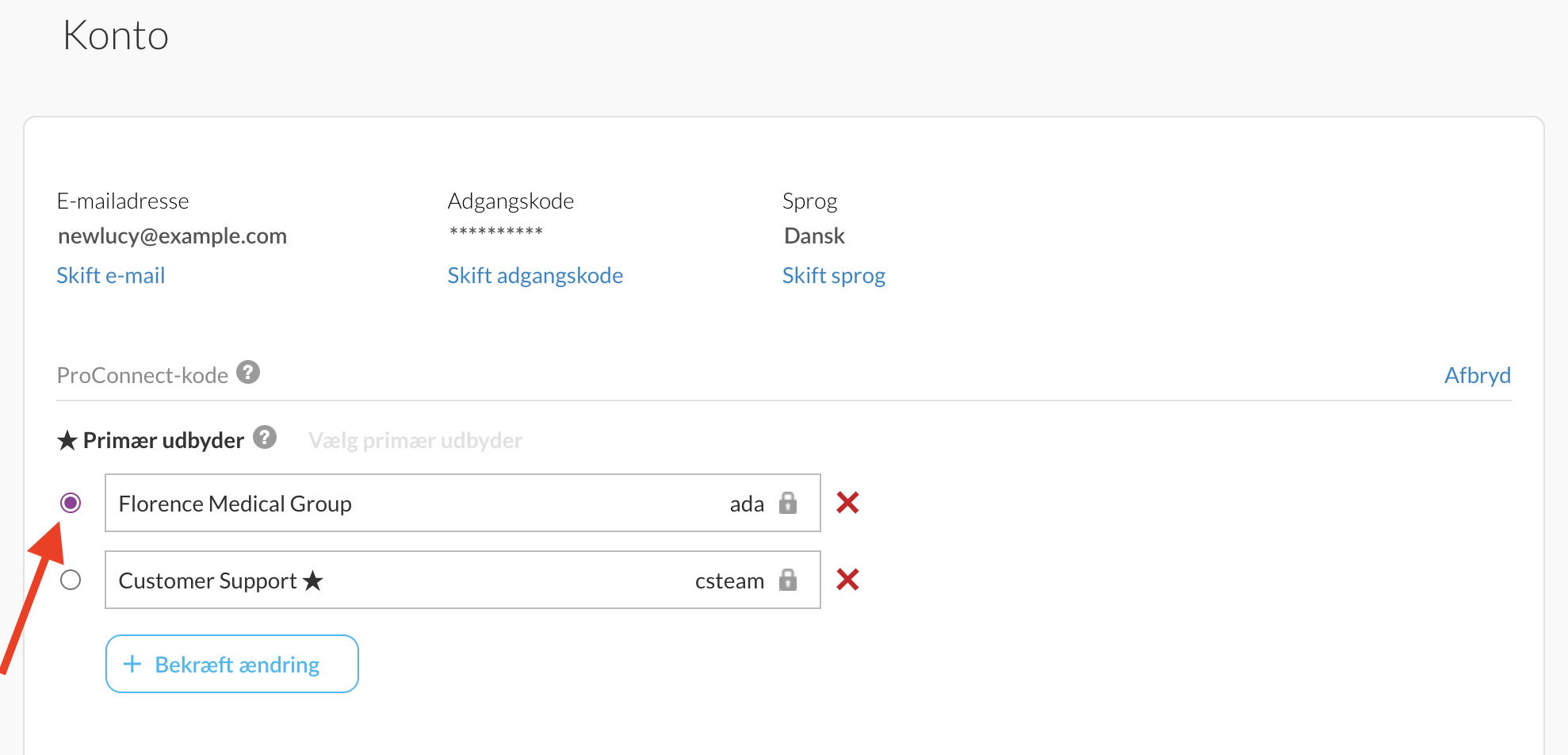This screenshot has height=755, width=1568.
Task: Click lock icon next to ada code
Action: pos(787,503)
